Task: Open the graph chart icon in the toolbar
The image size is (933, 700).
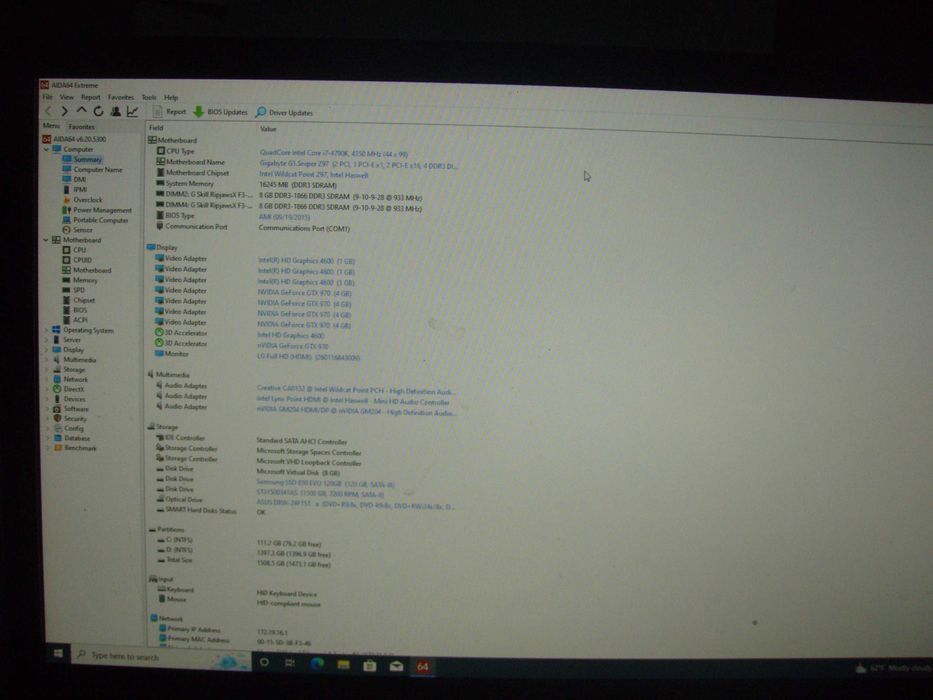Action: click(132, 111)
